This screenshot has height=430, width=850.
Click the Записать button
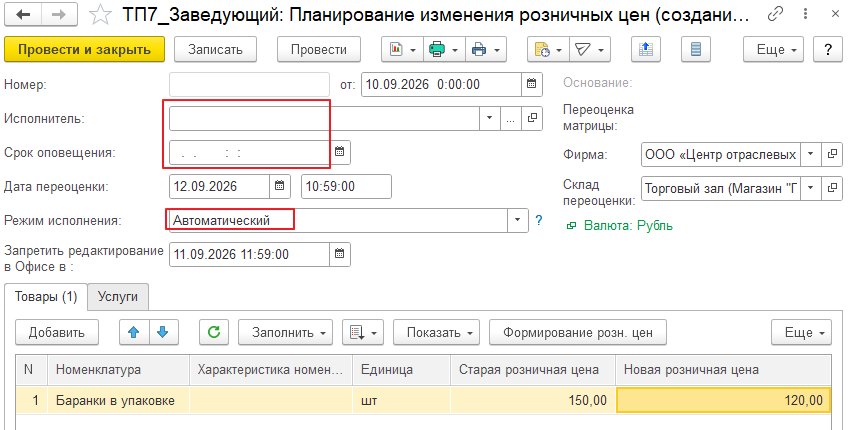pyautogui.click(x=215, y=49)
